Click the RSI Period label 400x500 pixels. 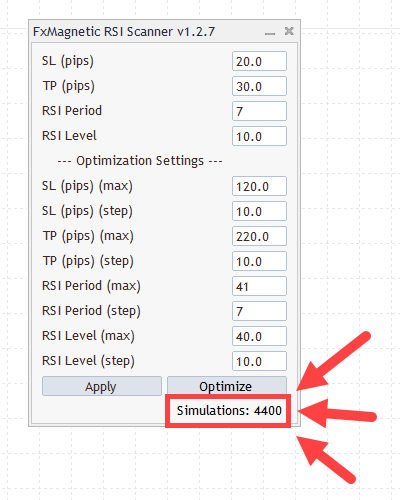click(72, 111)
